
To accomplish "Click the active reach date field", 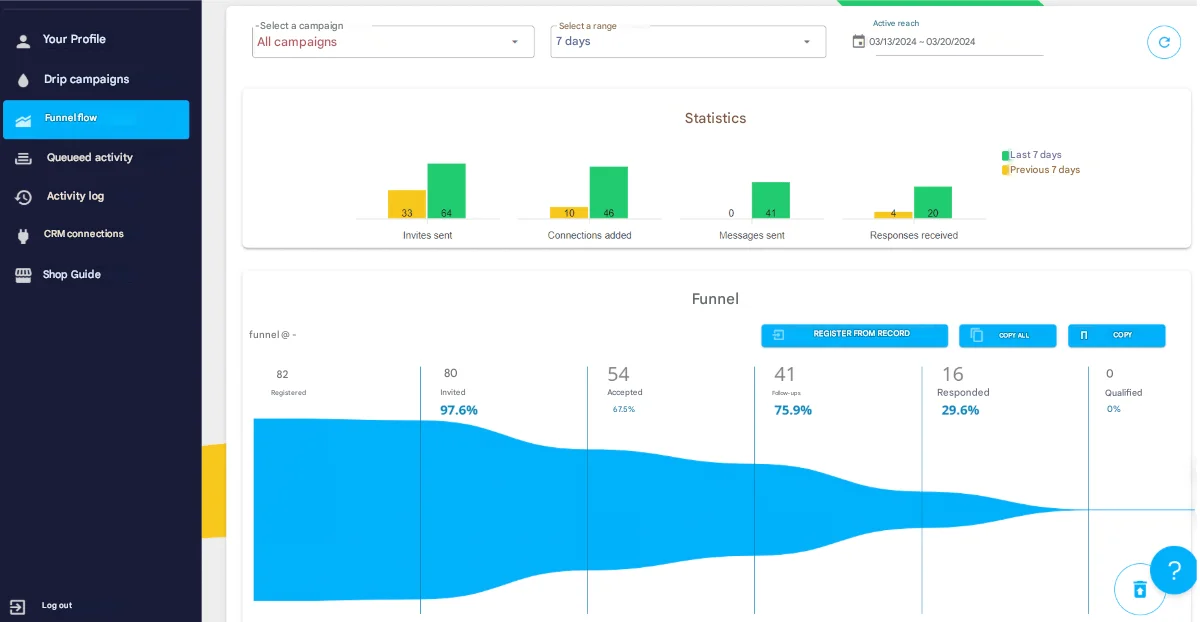I will click(x=948, y=41).
